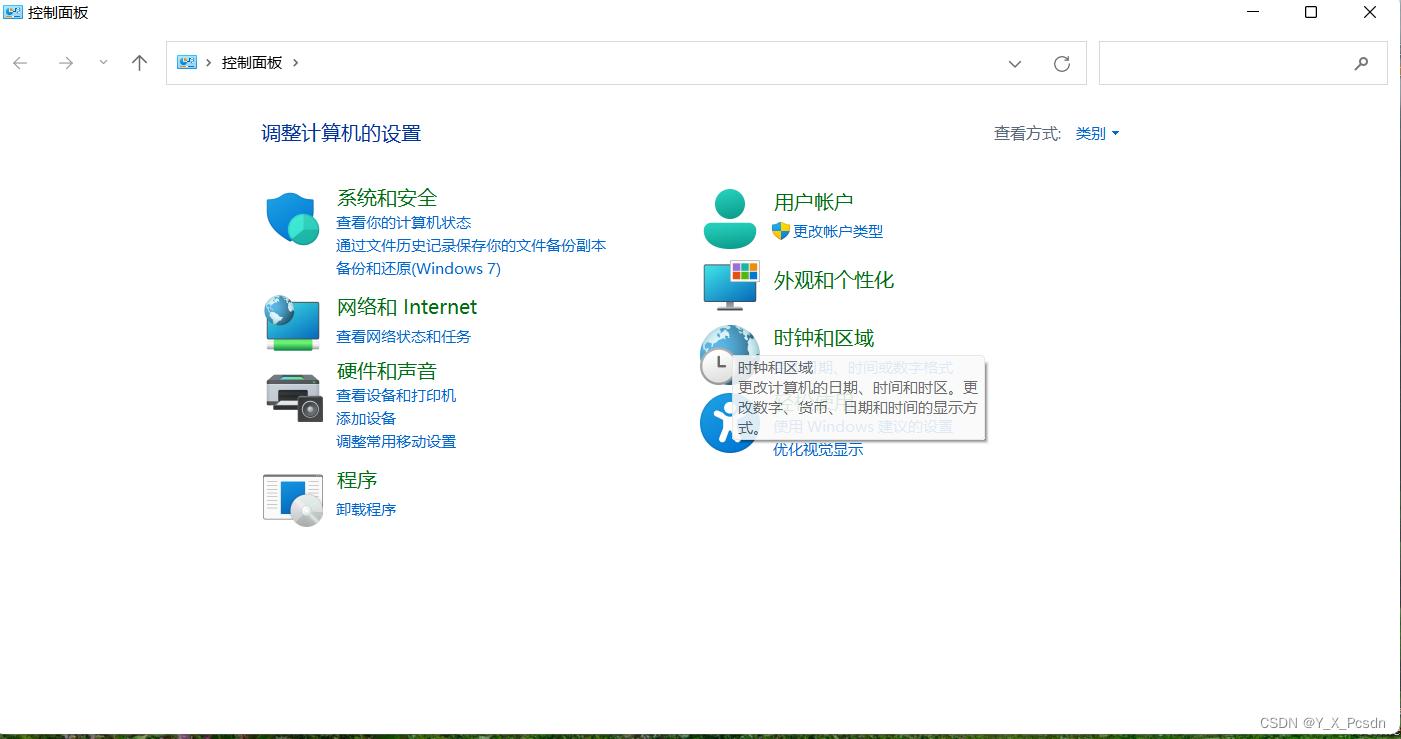The height and width of the screenshot is (739, 1401).
Task: Open the 用户帐户 heading
Action: pos(813,202)
